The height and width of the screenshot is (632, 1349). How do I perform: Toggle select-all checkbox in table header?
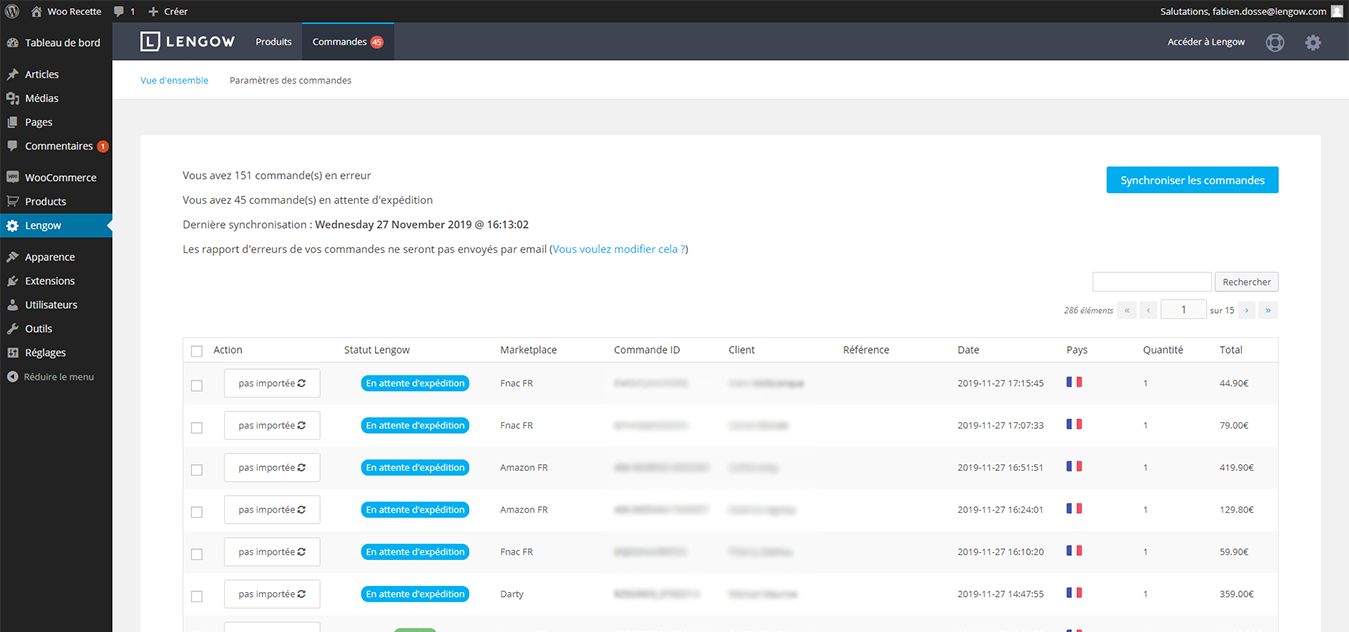click(197, 351)
